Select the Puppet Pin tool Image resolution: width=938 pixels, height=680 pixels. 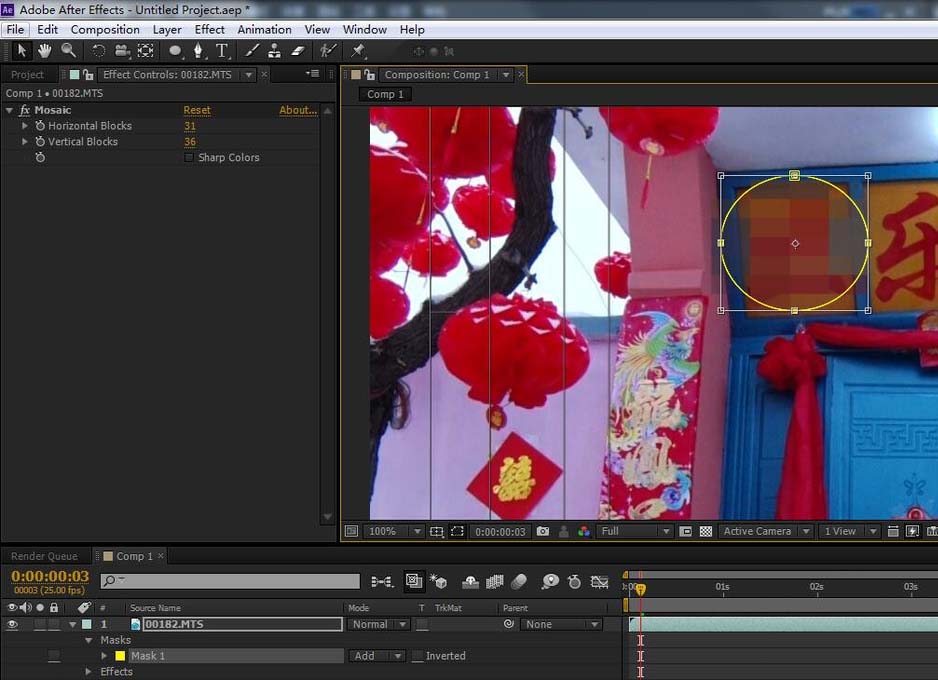pyautogui.click(x=358, y=50)
